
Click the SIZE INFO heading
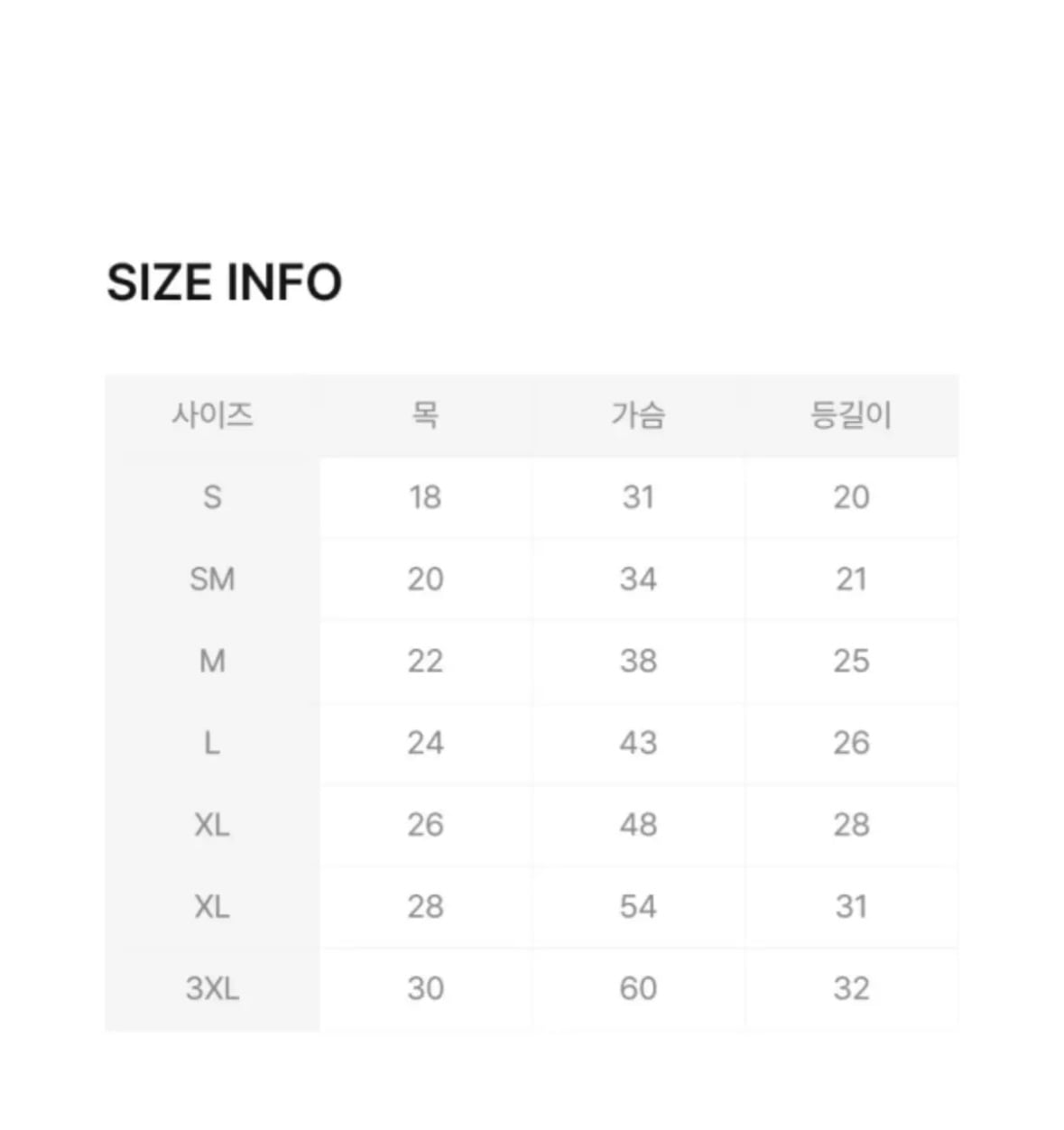[x=224, y=282]
